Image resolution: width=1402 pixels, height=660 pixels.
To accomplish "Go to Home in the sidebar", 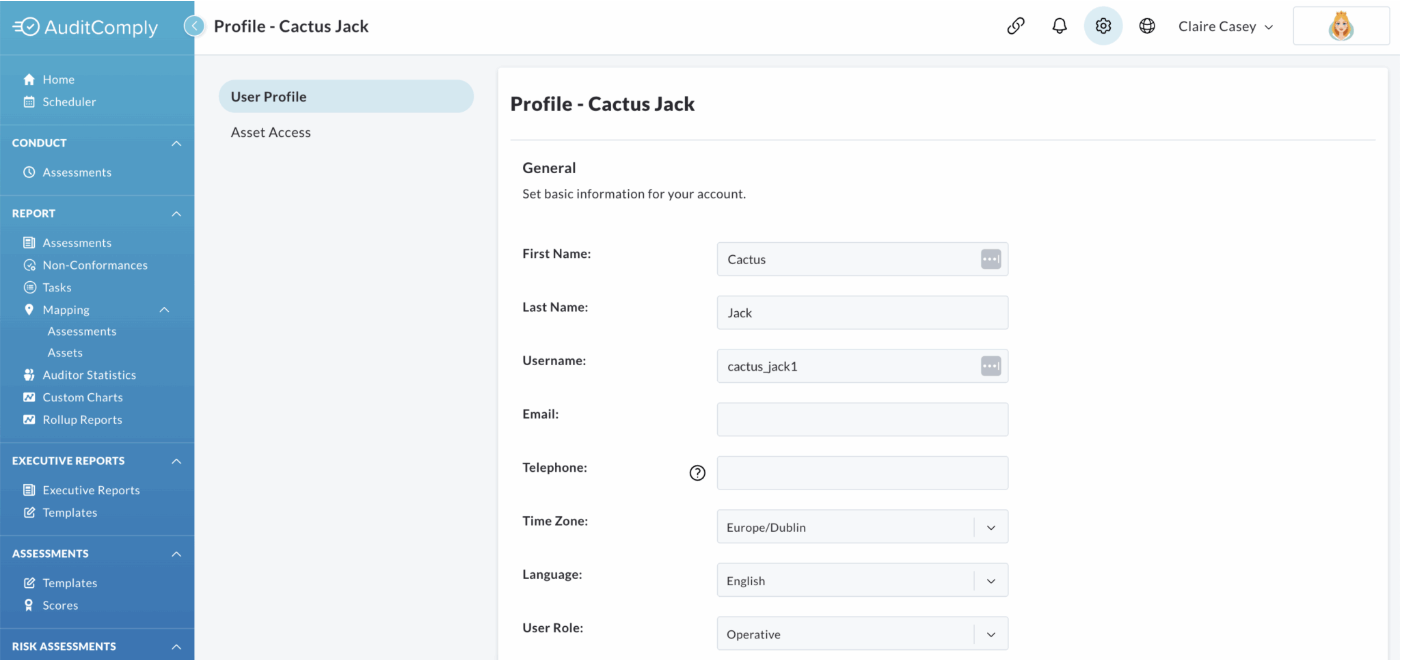I will (58, 80).
